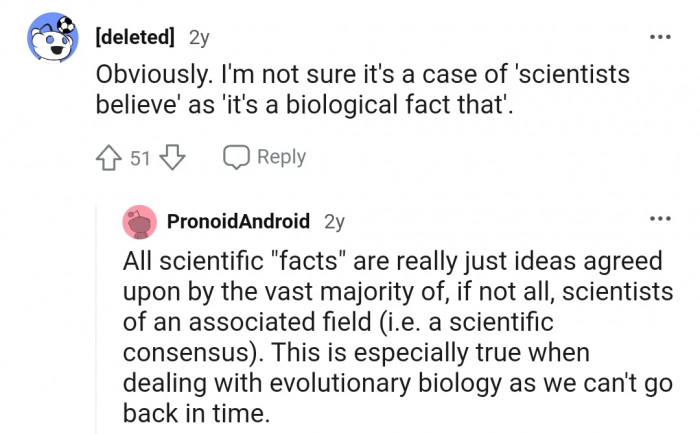Click the 51 vote count

tap(141, 157)
